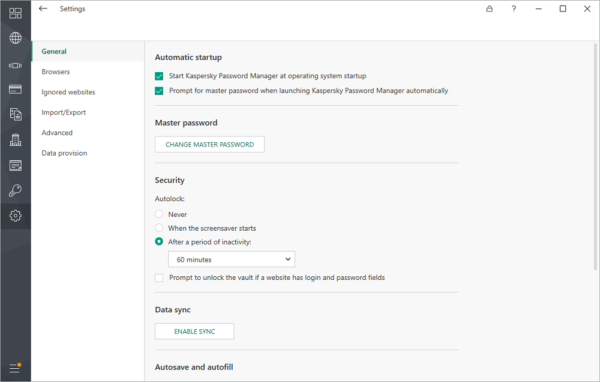This screenshot has height=382, width=600.
Task: Open the websites globe icon in sidebar
Action: [x=15, y=38]
